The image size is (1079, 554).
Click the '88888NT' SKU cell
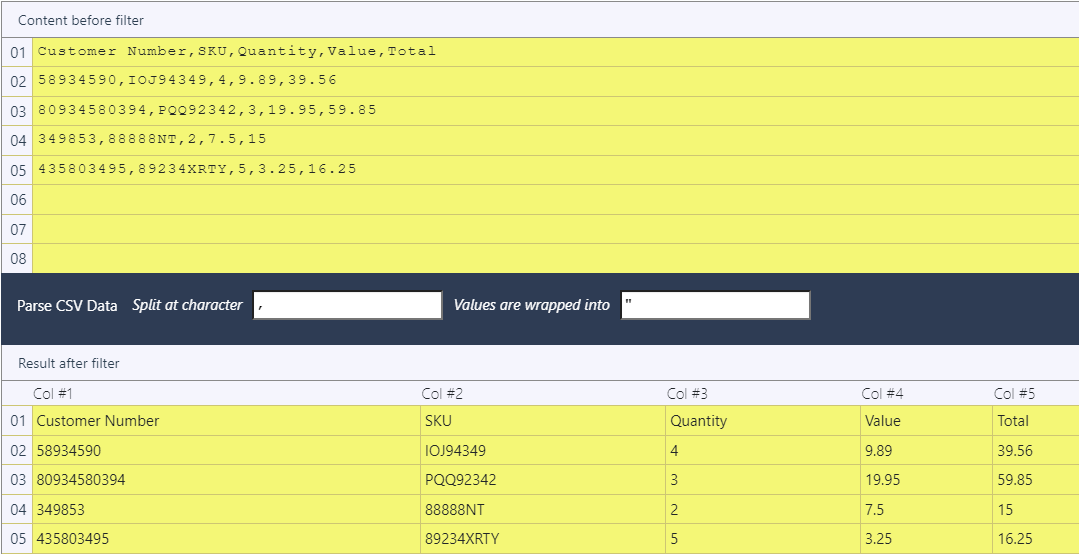point(455,510)
